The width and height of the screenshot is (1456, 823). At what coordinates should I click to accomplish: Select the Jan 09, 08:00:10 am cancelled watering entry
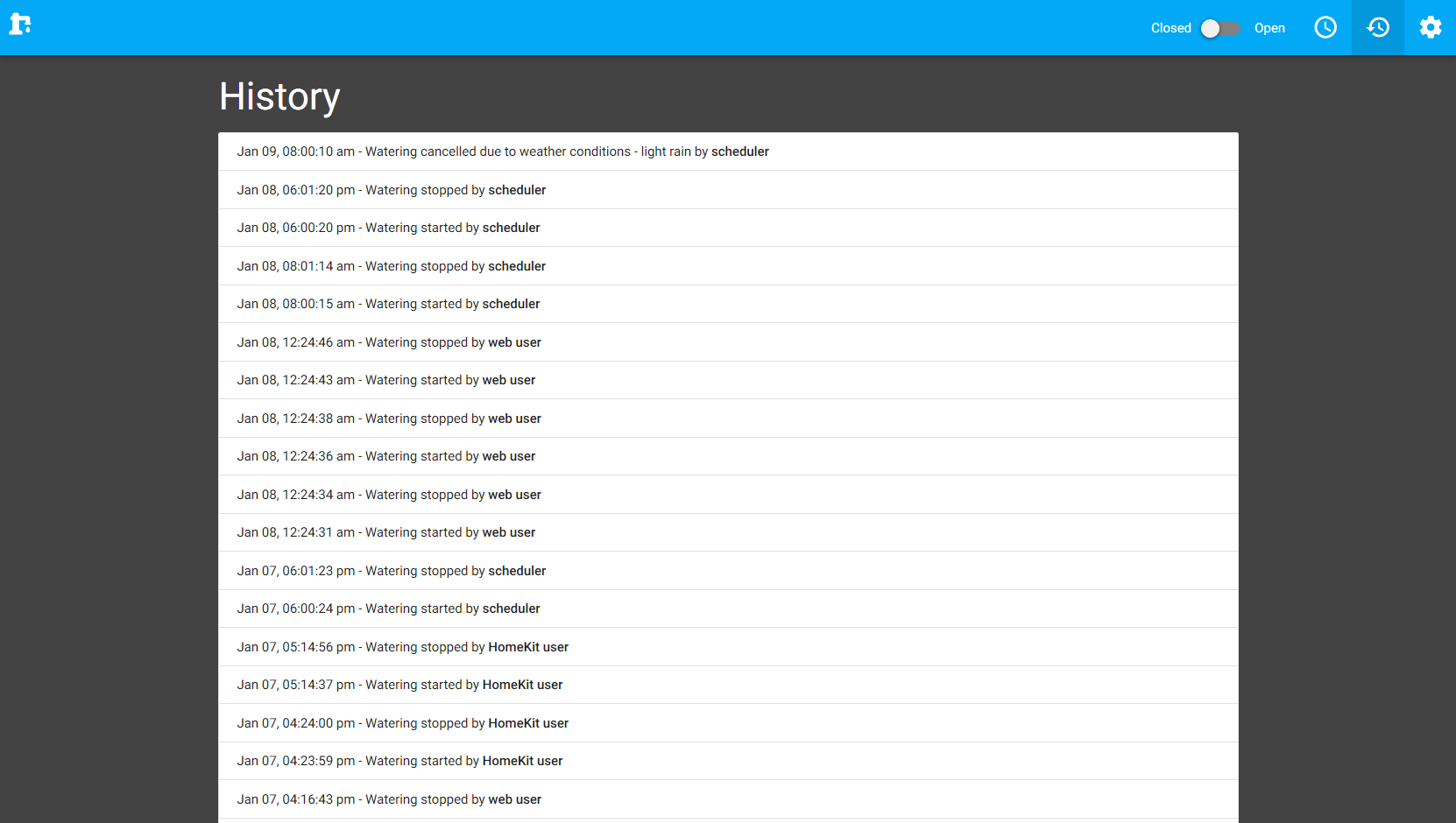tap(728, 151)
